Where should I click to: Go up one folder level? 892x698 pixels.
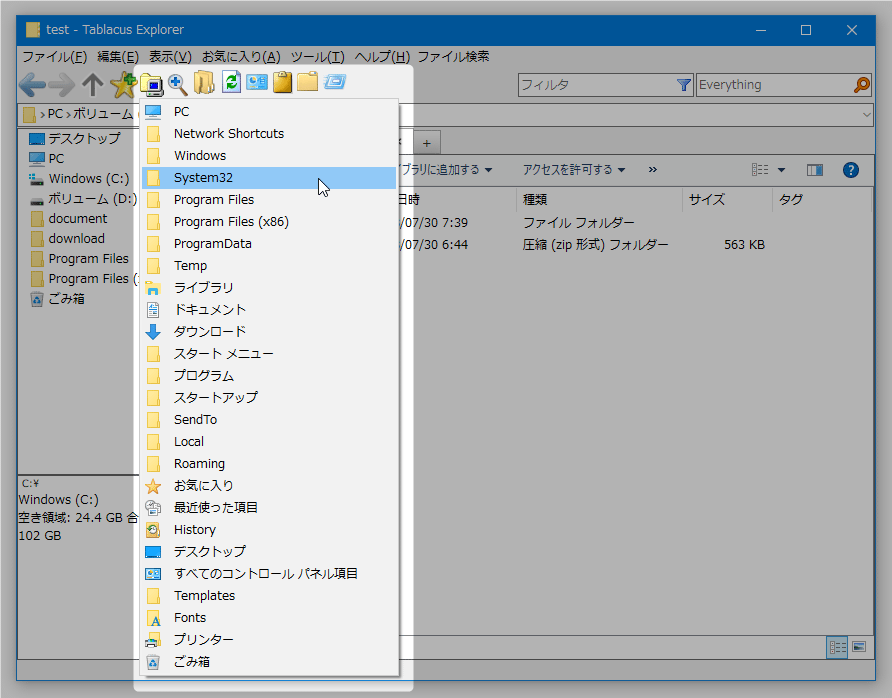92,85
